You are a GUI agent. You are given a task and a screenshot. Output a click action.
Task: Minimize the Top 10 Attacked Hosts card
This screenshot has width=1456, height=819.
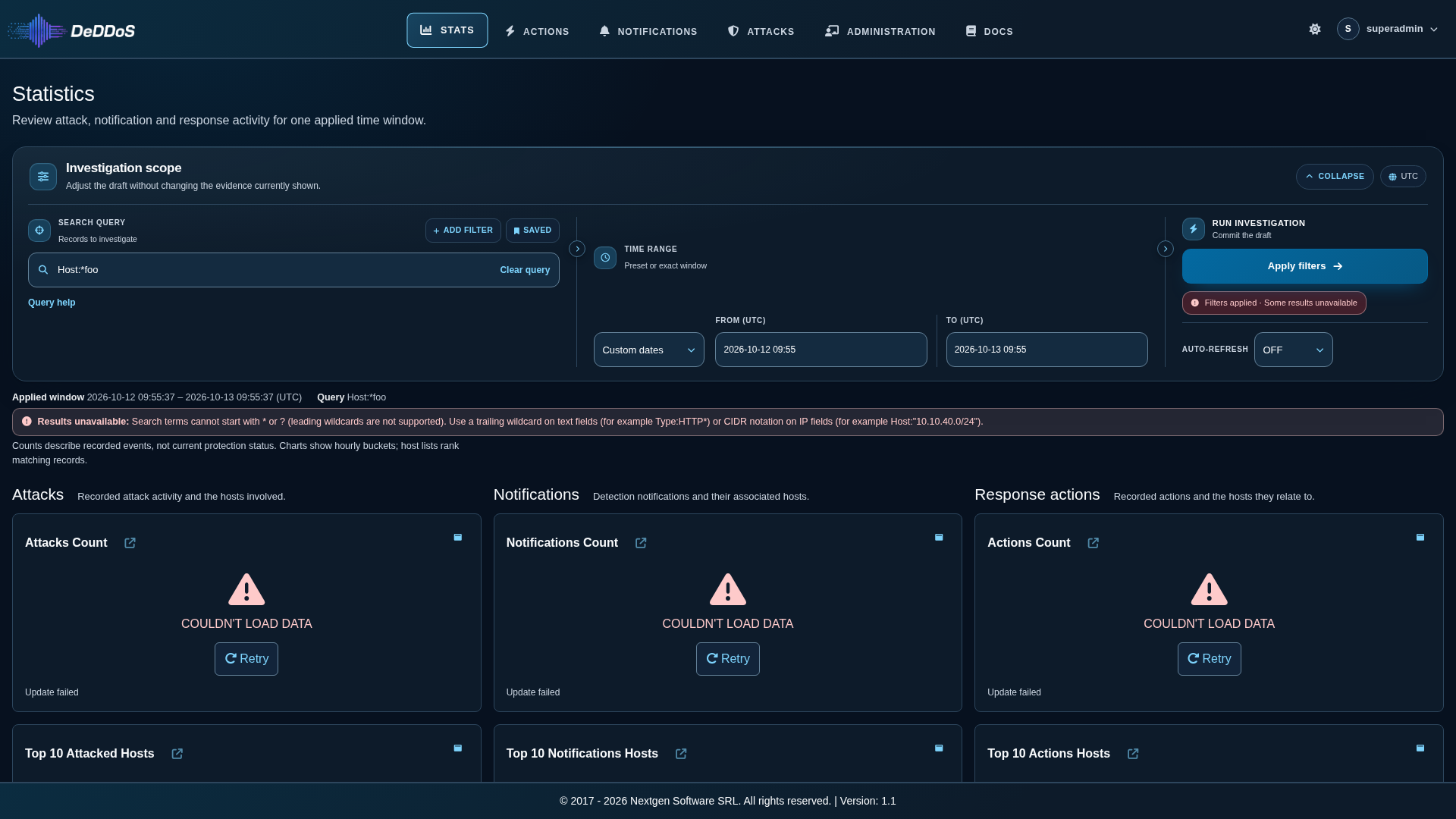[x=458, y=748]
